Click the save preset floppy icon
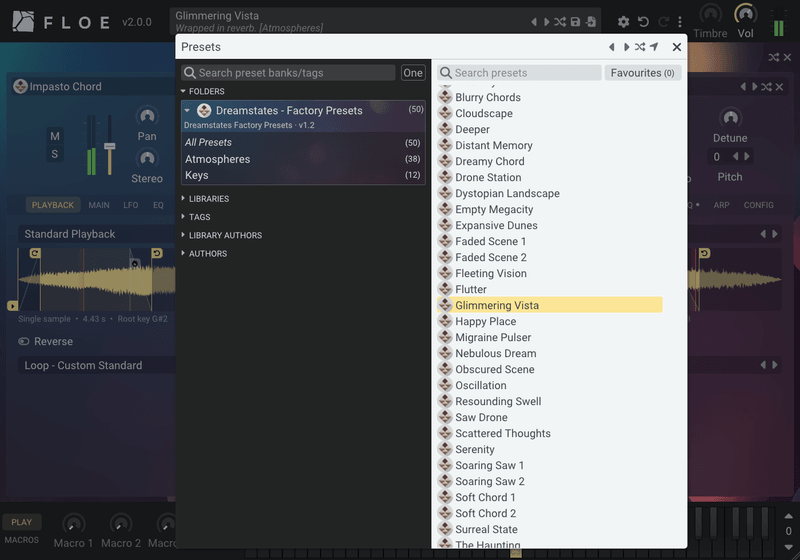Viewport: 800px width, 560px height. click(x=576, y=22)
